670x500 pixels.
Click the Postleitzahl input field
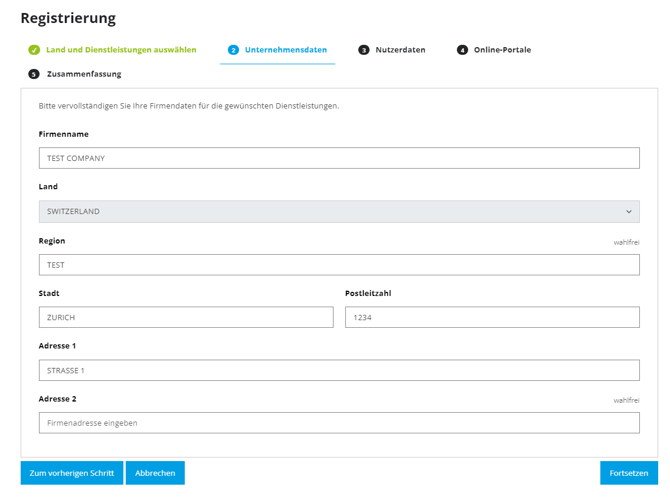(492, 317)
